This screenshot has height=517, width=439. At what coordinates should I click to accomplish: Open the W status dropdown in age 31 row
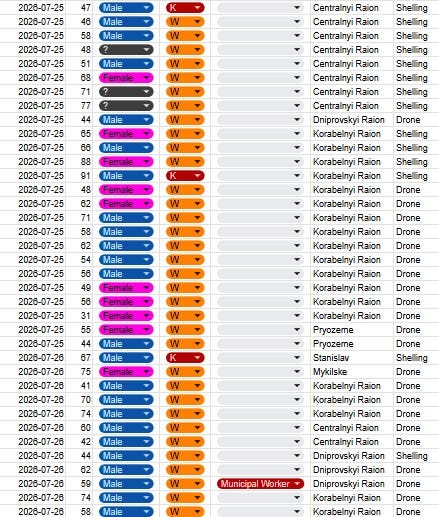click(185, 316)
